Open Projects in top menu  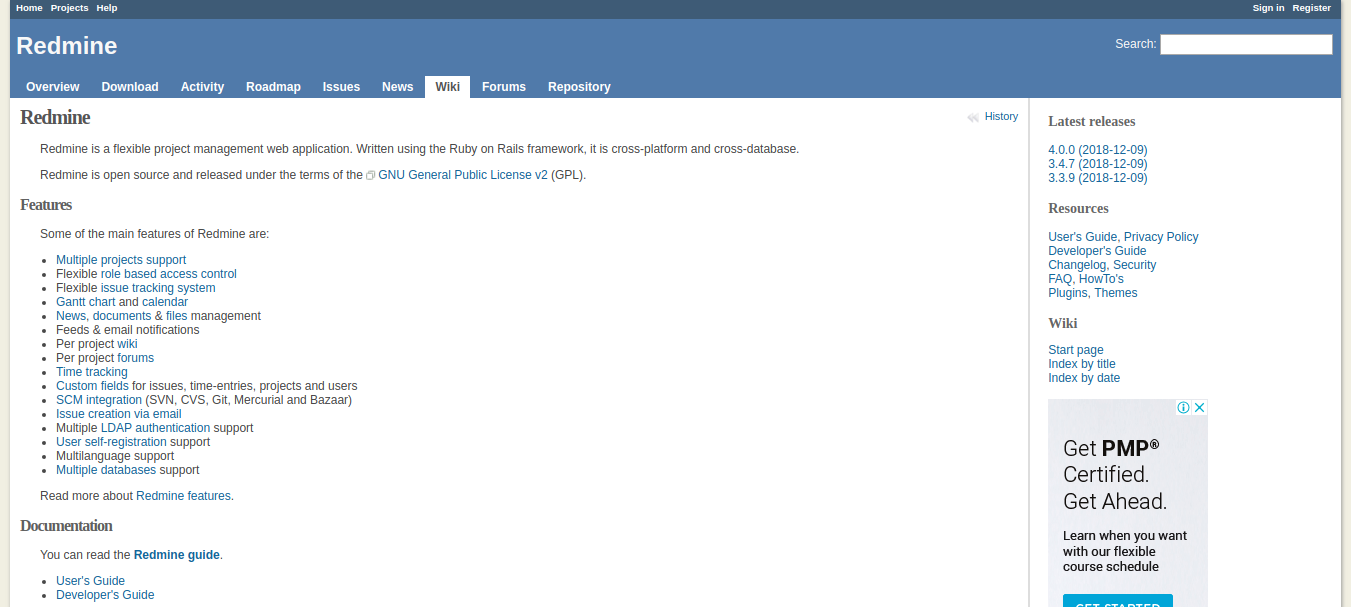point(70,8)
